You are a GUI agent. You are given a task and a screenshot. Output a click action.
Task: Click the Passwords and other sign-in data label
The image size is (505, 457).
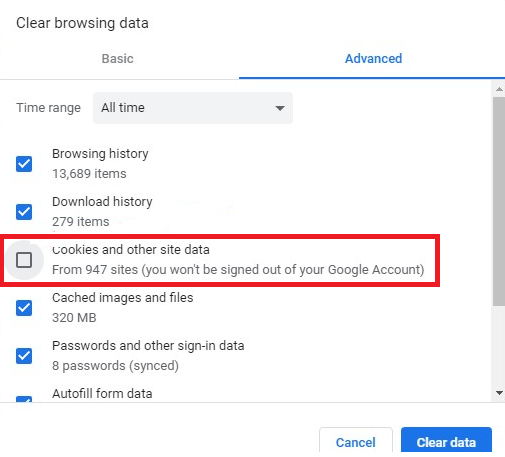[x=148, y=346]
